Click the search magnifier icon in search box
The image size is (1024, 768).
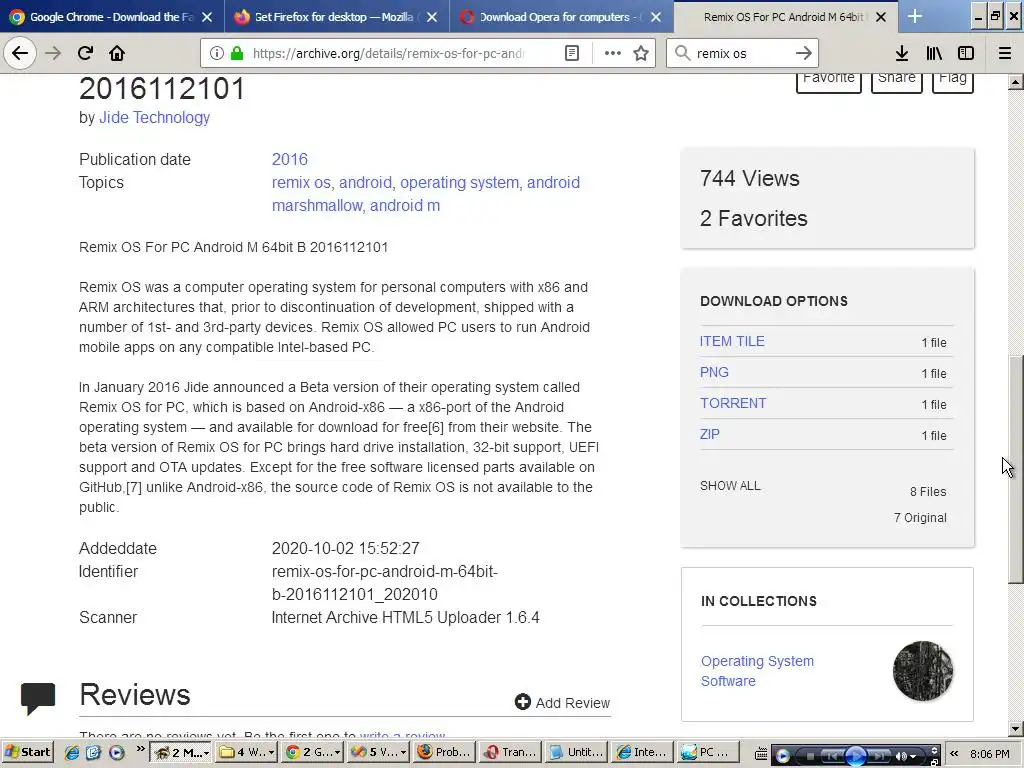pyautogui.click(x=682, y=54)
